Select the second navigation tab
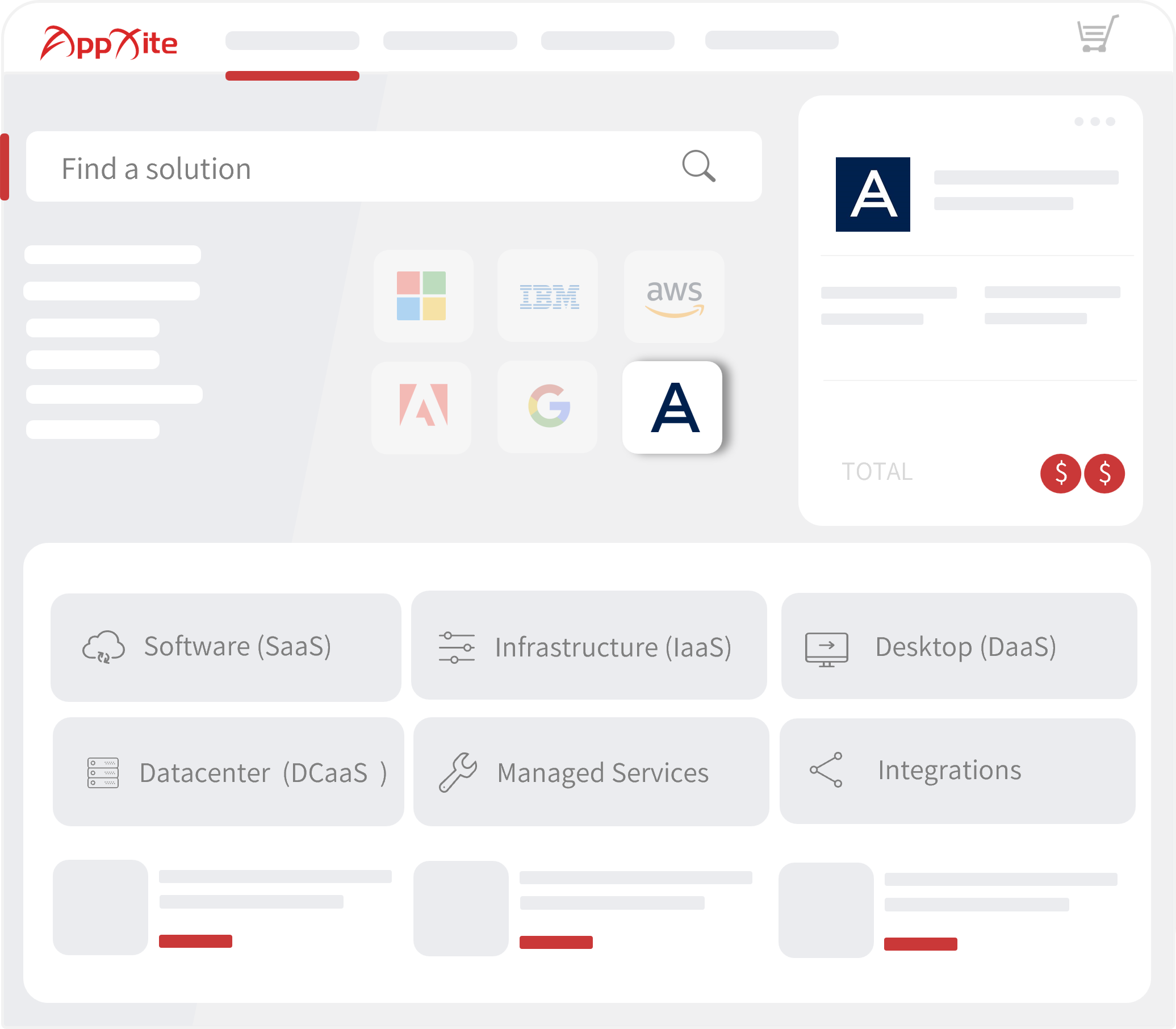Image resolution: width=1176 pixels, height=1029 pixels. tap(450, 41)
